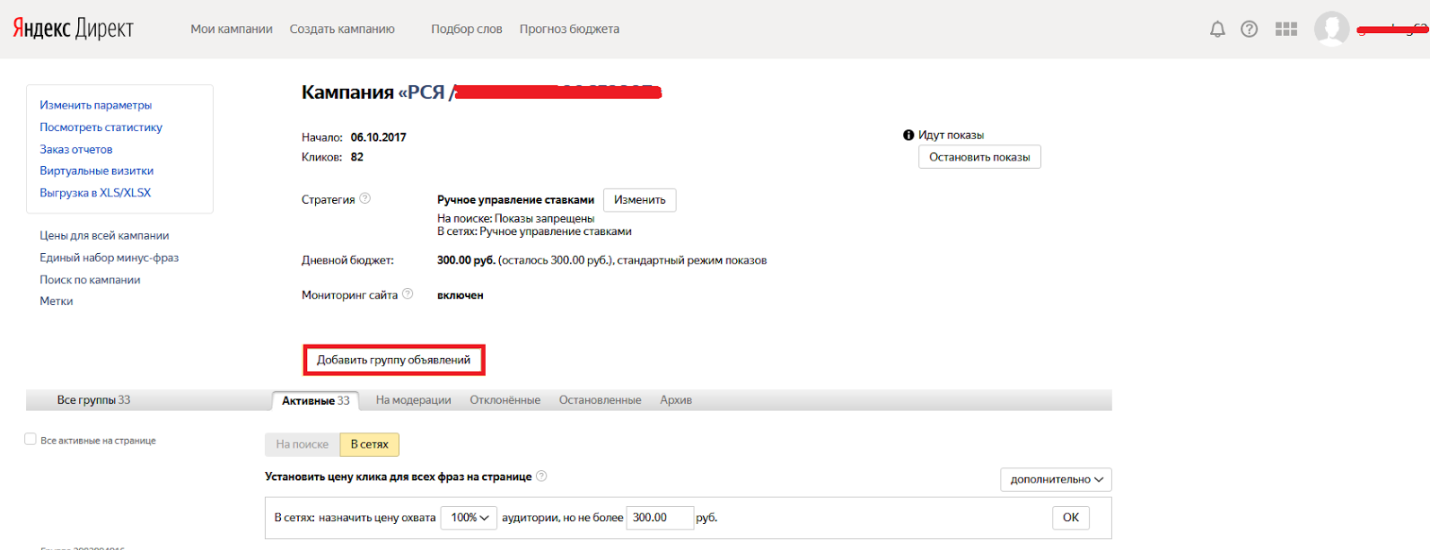Screen dimensions: 1430x550
Task: Click the включен monitoring status text
Action: [x=460, y=295]
